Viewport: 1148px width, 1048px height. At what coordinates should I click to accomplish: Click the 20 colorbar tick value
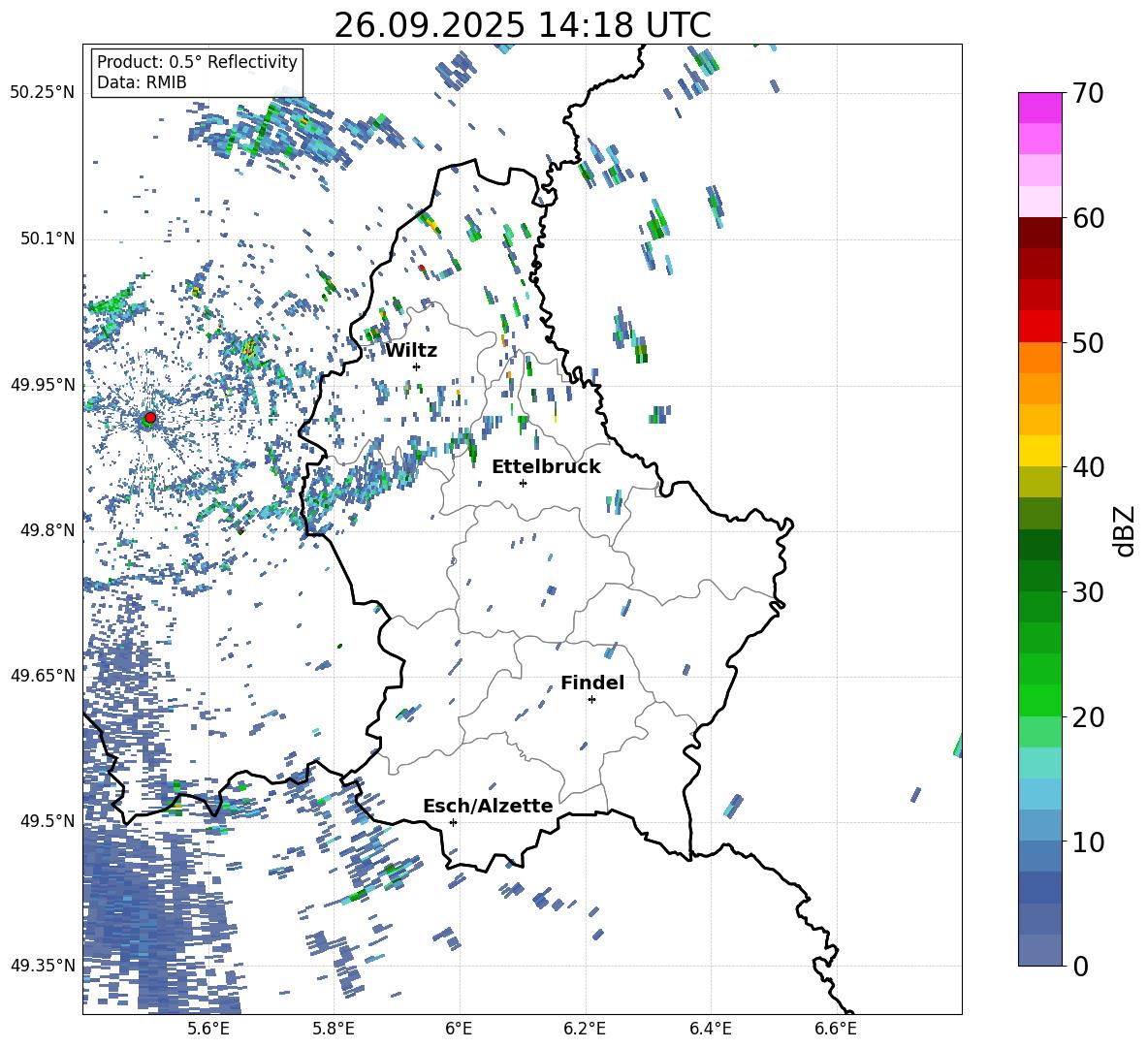tap(1089, 717)
